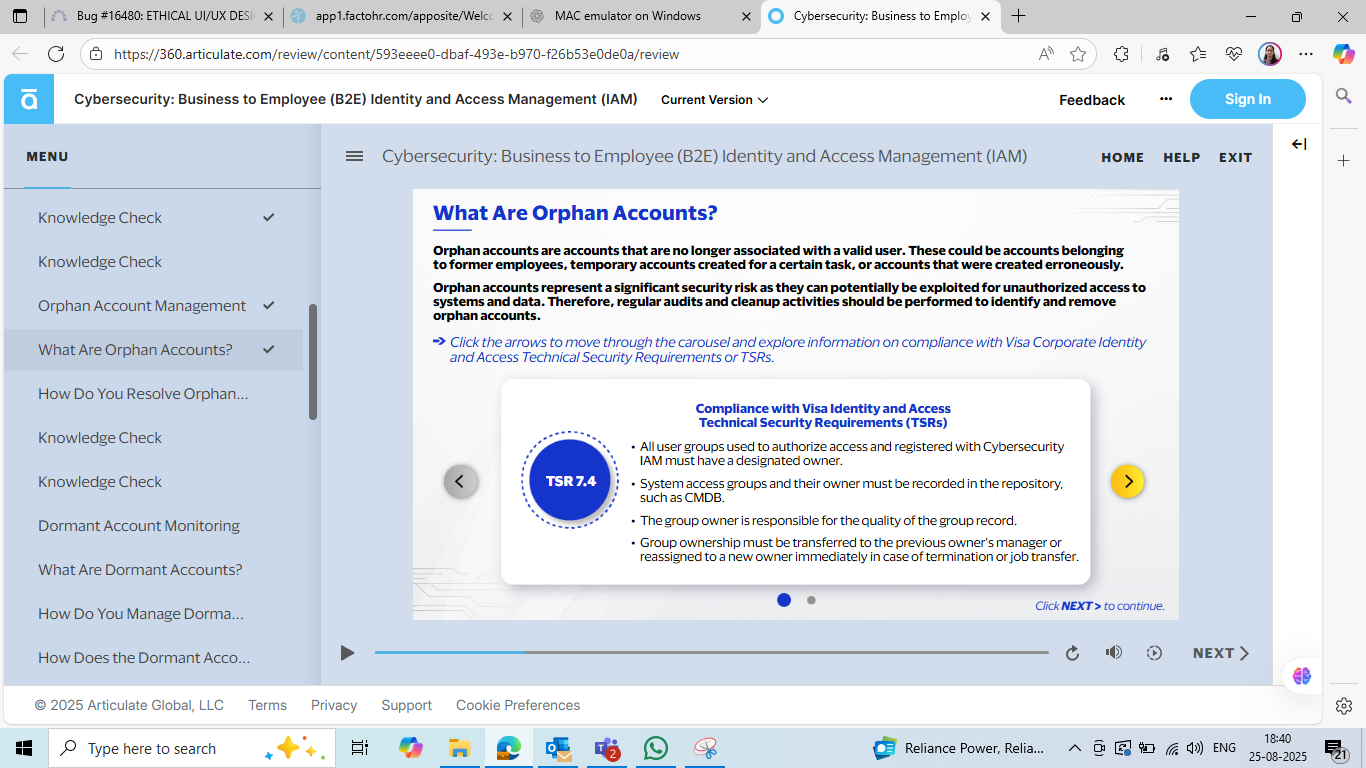Open the hamburger menu icon in the course player
The height and width of the screenshot is (768, 1366).
[354, 156]
